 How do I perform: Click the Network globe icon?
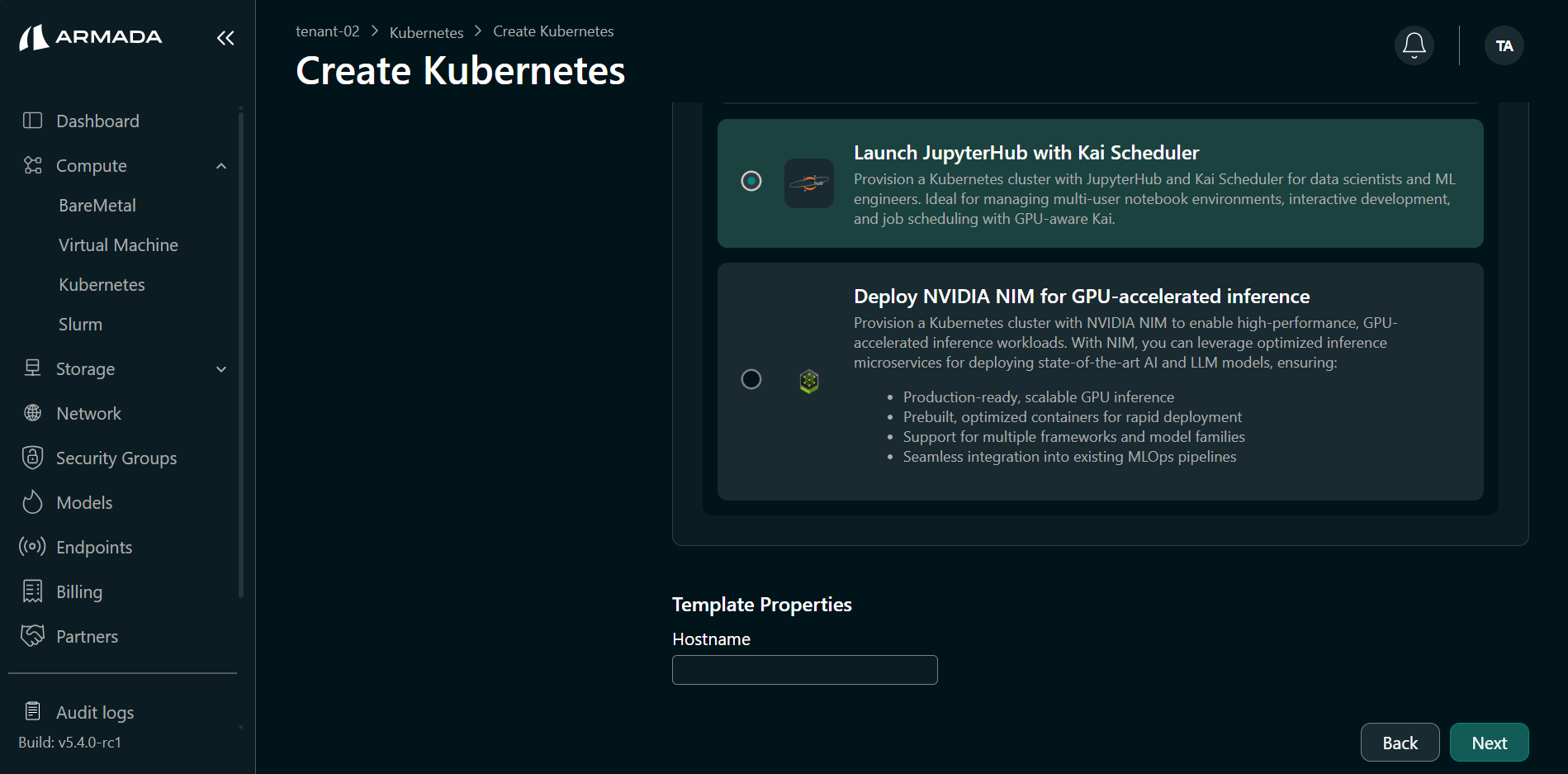pyautogui.click(x=32, y=413)
